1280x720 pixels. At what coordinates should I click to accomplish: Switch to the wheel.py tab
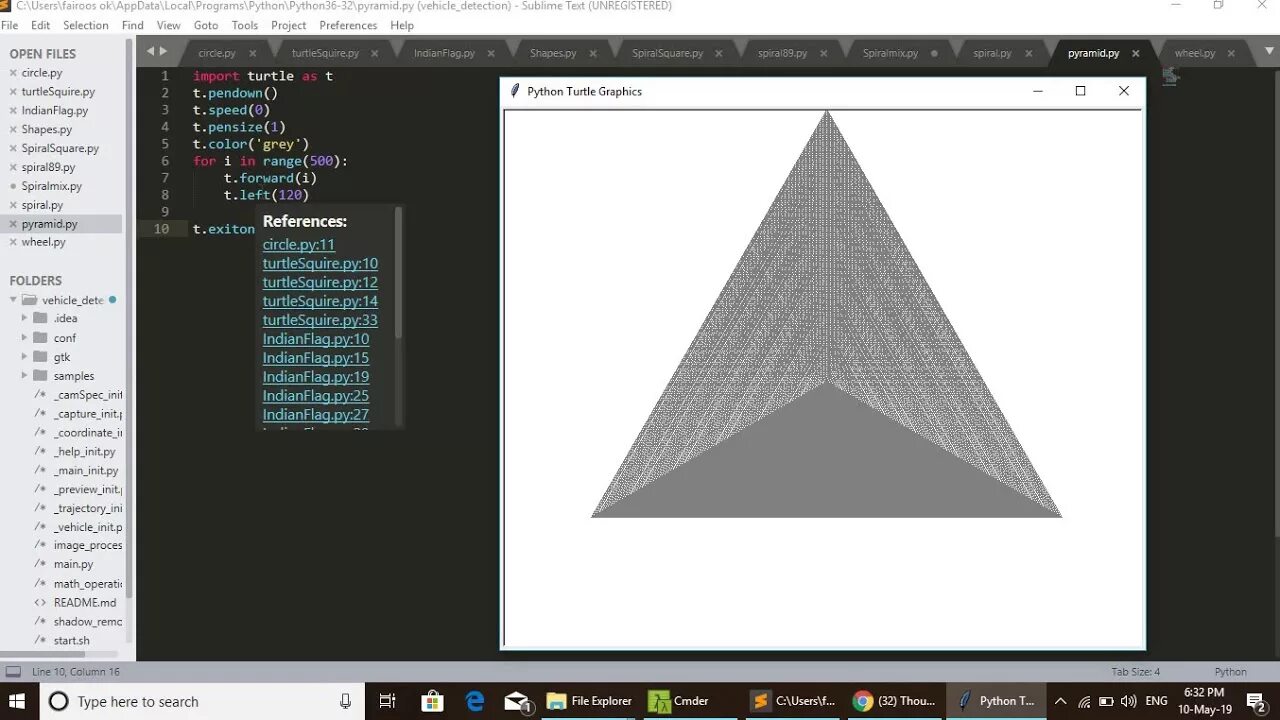coord(1194,53)
